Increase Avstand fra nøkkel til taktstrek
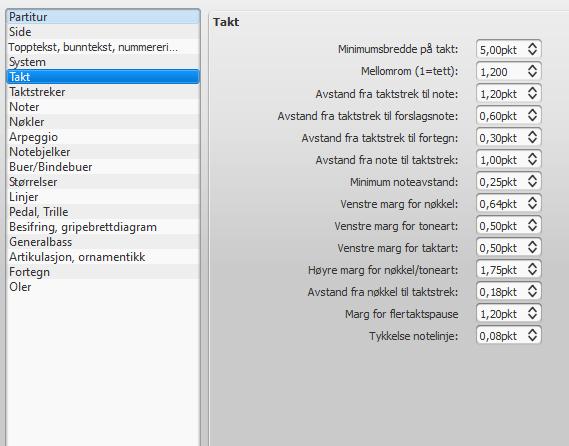The image size is (569, 446). tap(532, 288)
